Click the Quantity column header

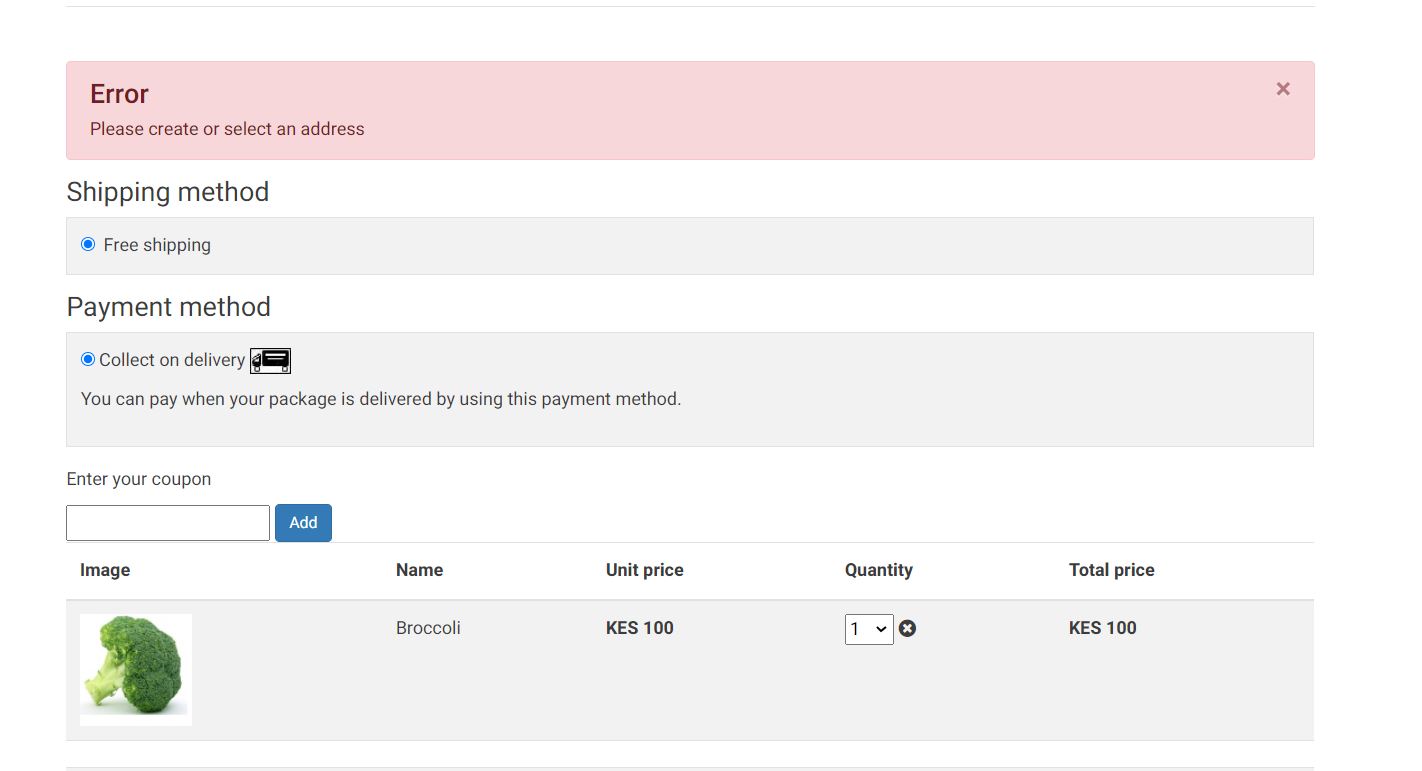[x=878, y=570]
